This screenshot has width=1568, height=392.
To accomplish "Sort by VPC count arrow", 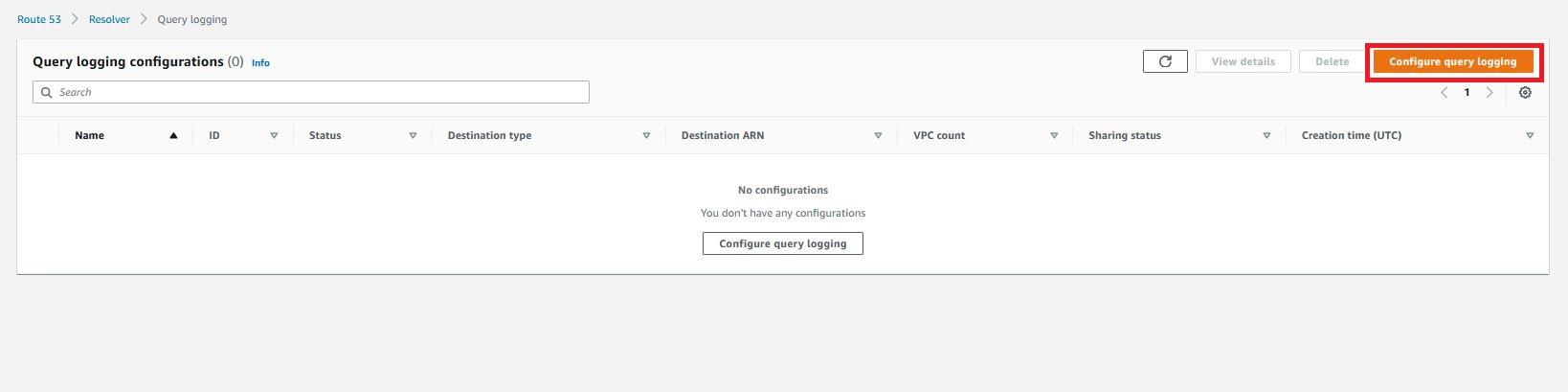I will (1054, 136).
